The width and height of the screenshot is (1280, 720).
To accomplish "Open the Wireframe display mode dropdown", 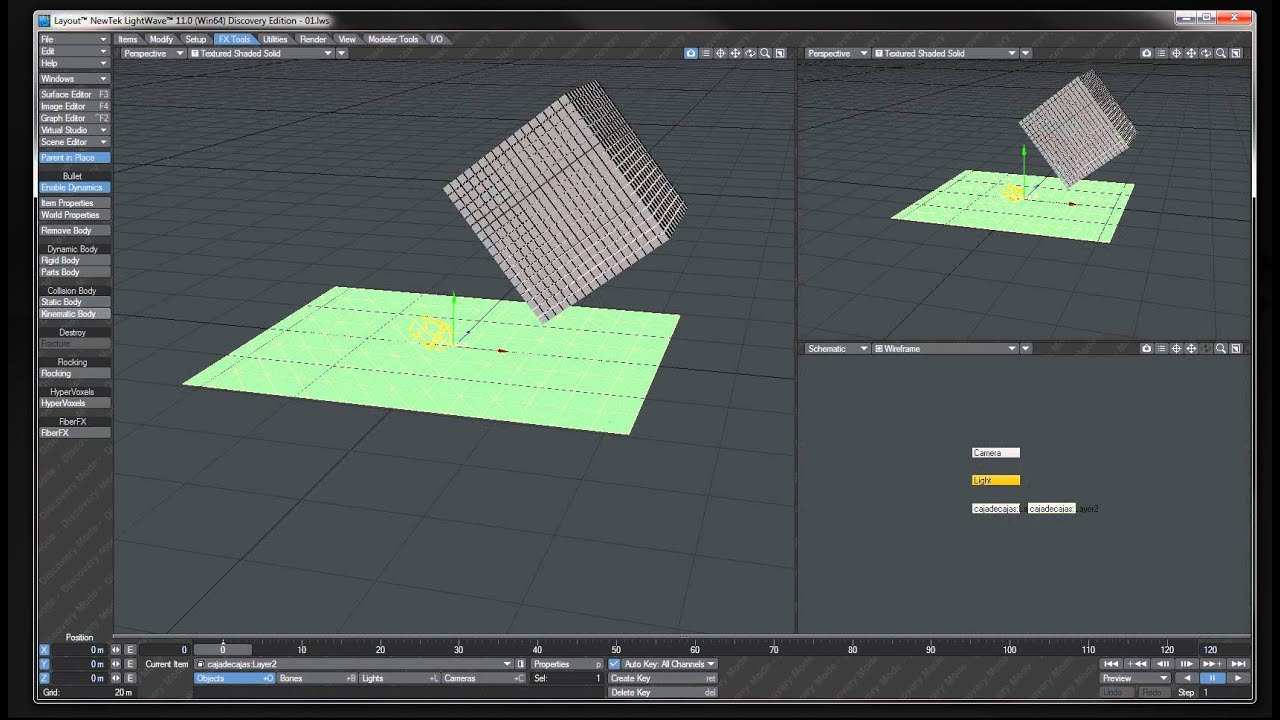I will (x=945, y=349).
